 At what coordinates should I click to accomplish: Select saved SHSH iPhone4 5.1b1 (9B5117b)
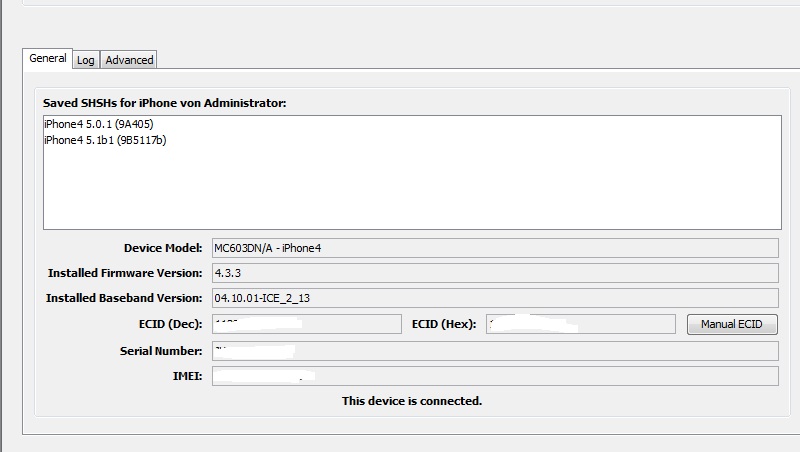click(x=105, y=140)
